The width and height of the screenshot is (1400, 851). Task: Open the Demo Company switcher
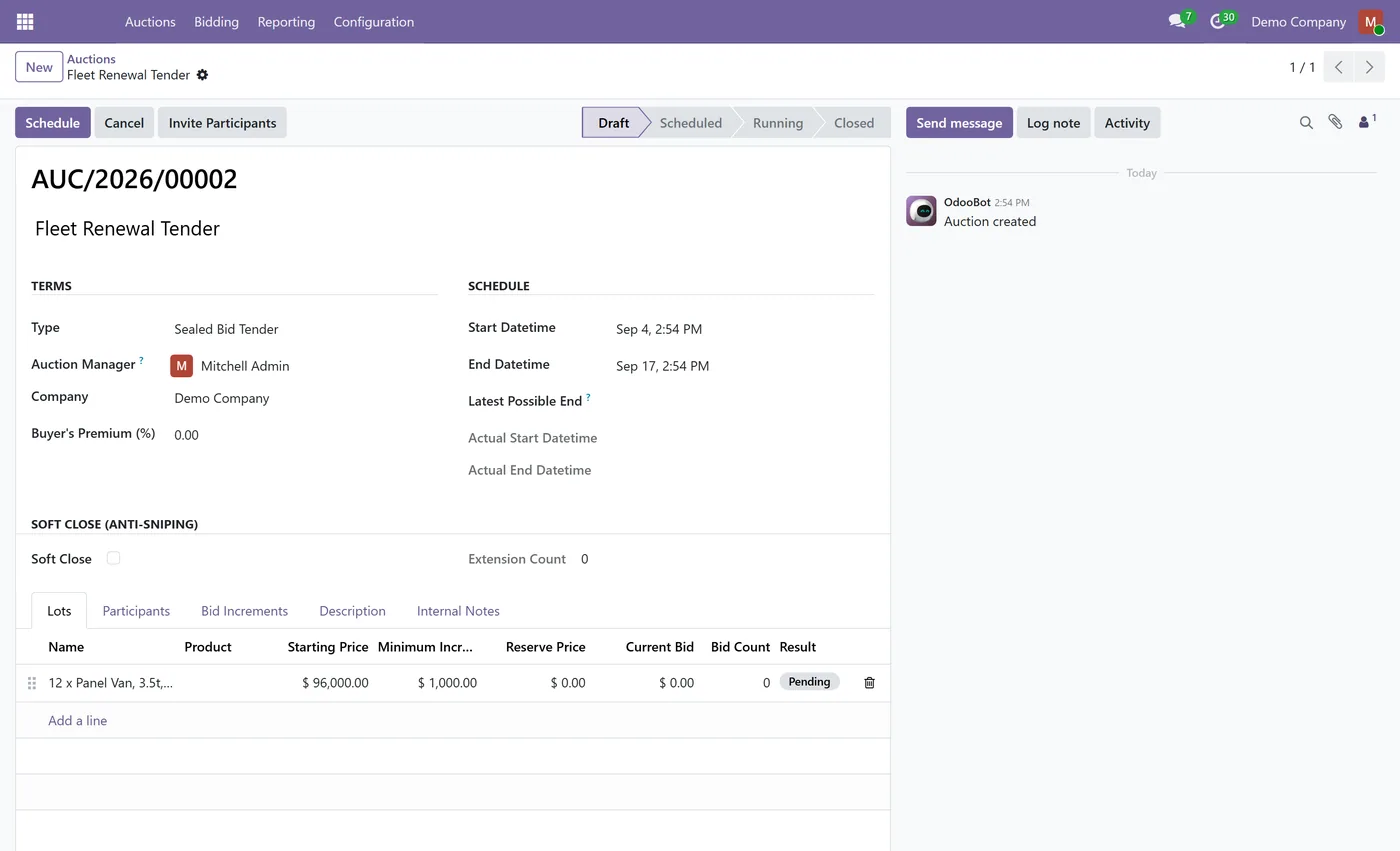(1298, 21)
